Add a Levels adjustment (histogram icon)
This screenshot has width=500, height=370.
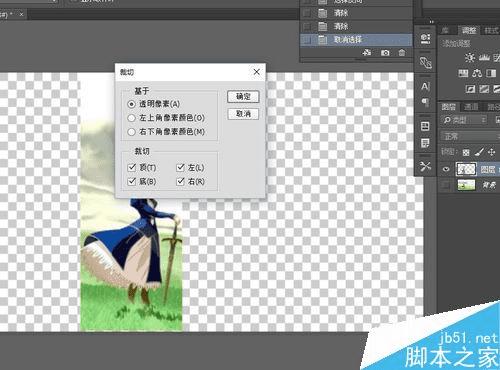click(x=484, y=58)
